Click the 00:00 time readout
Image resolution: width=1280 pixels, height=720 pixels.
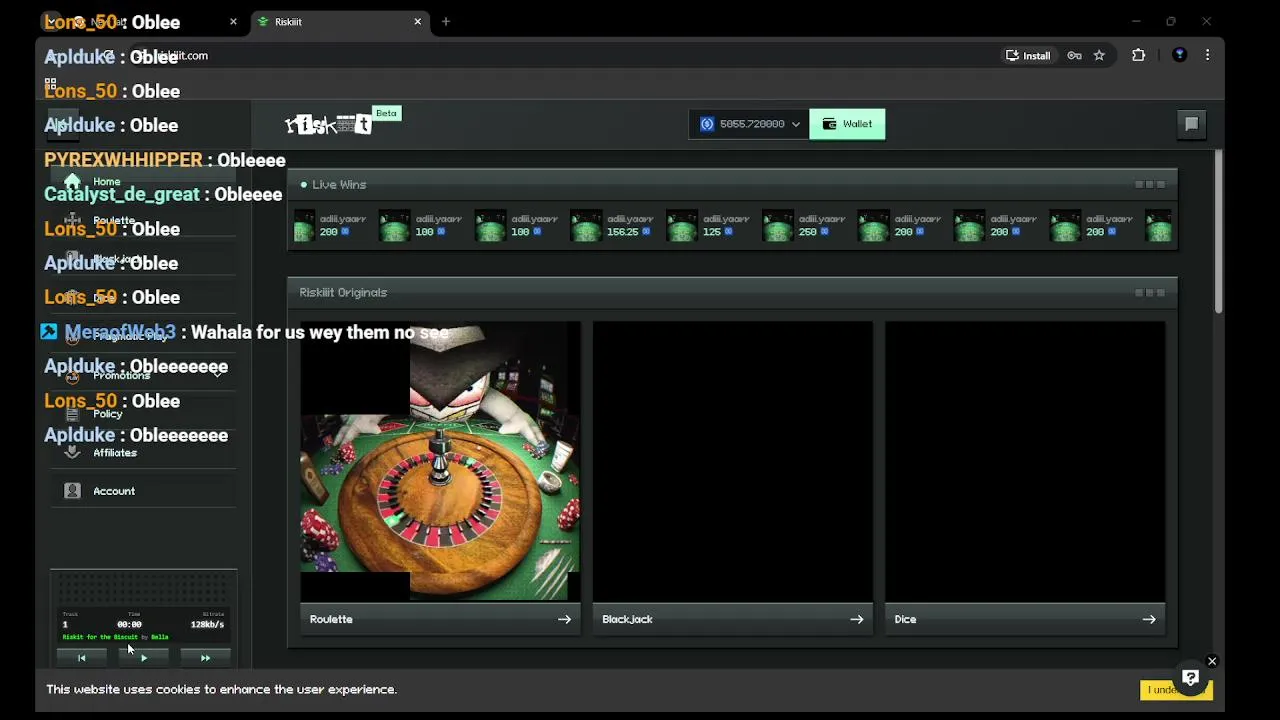(x=129, y=624)
